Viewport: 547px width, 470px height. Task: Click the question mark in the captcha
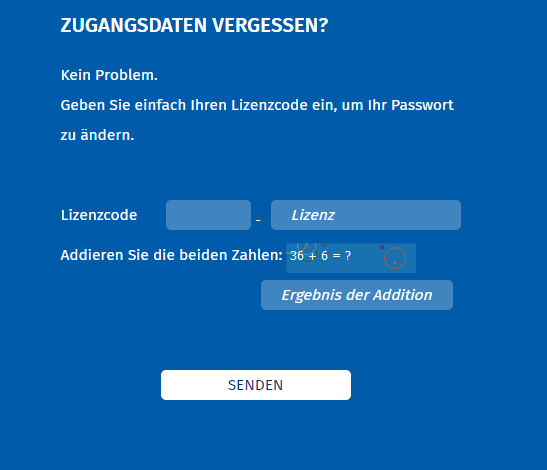point(348,256)
